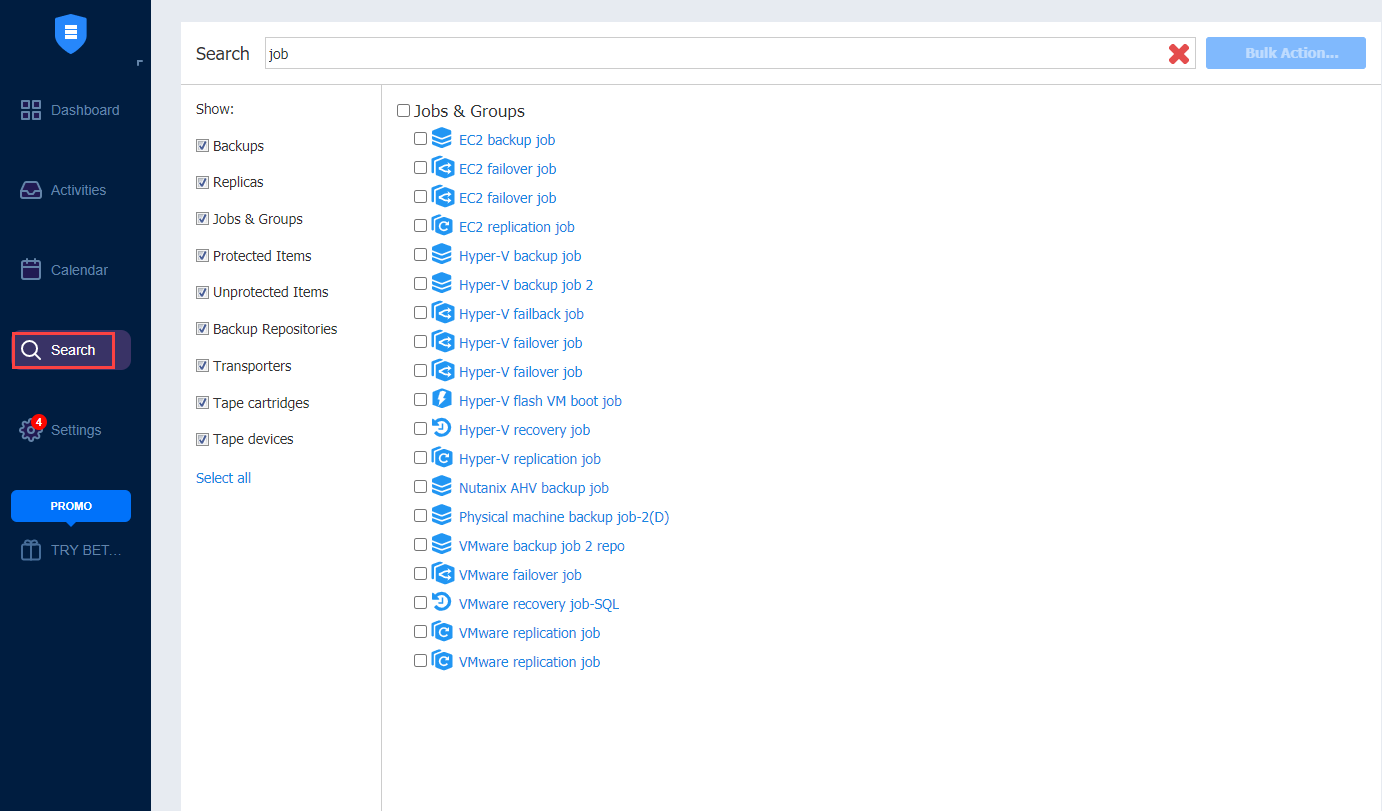Image resolution: width=1382 pixels, height=811 pixels.
Task: Tick the Hyper-V backup job checkbox
Action: 420,255
